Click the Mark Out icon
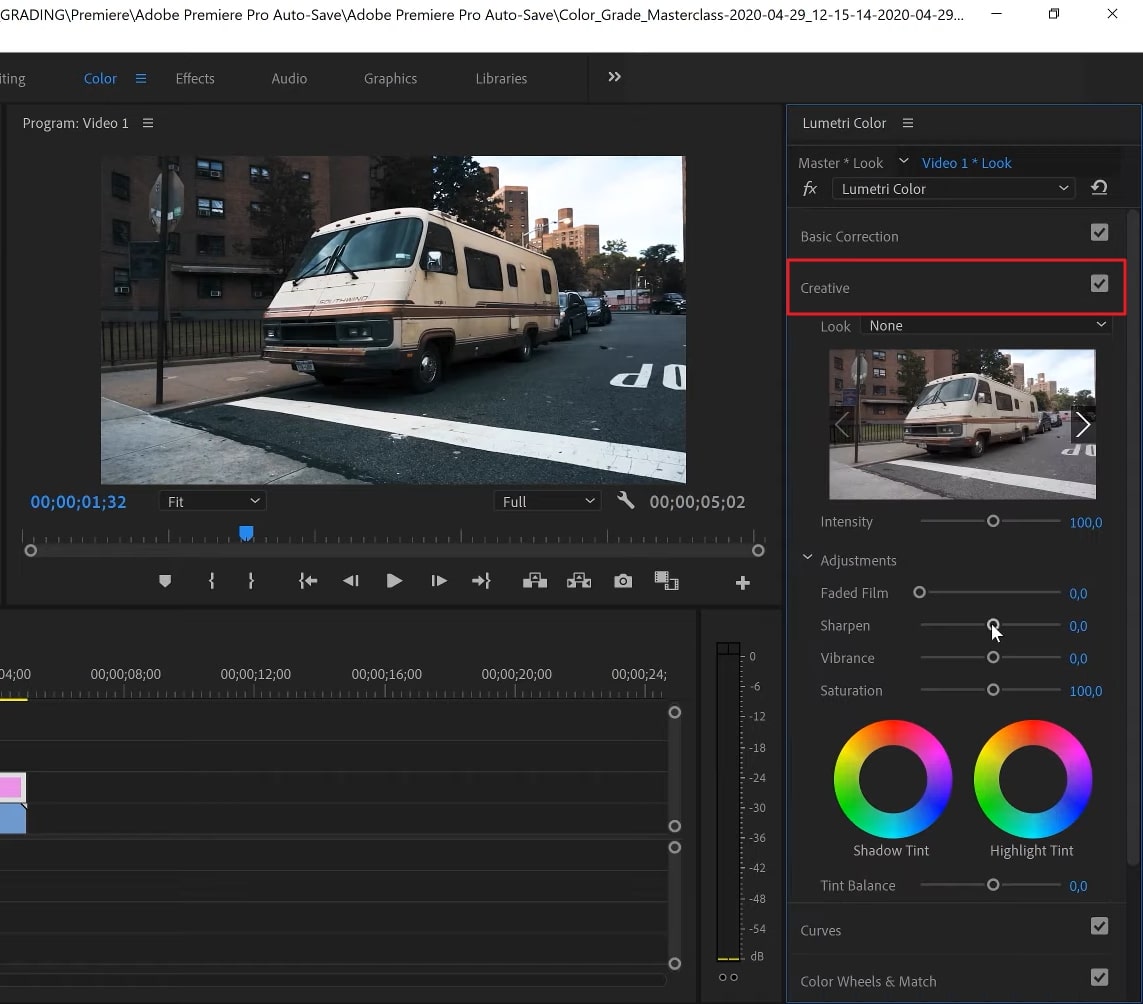 click(x=251, y=580)
